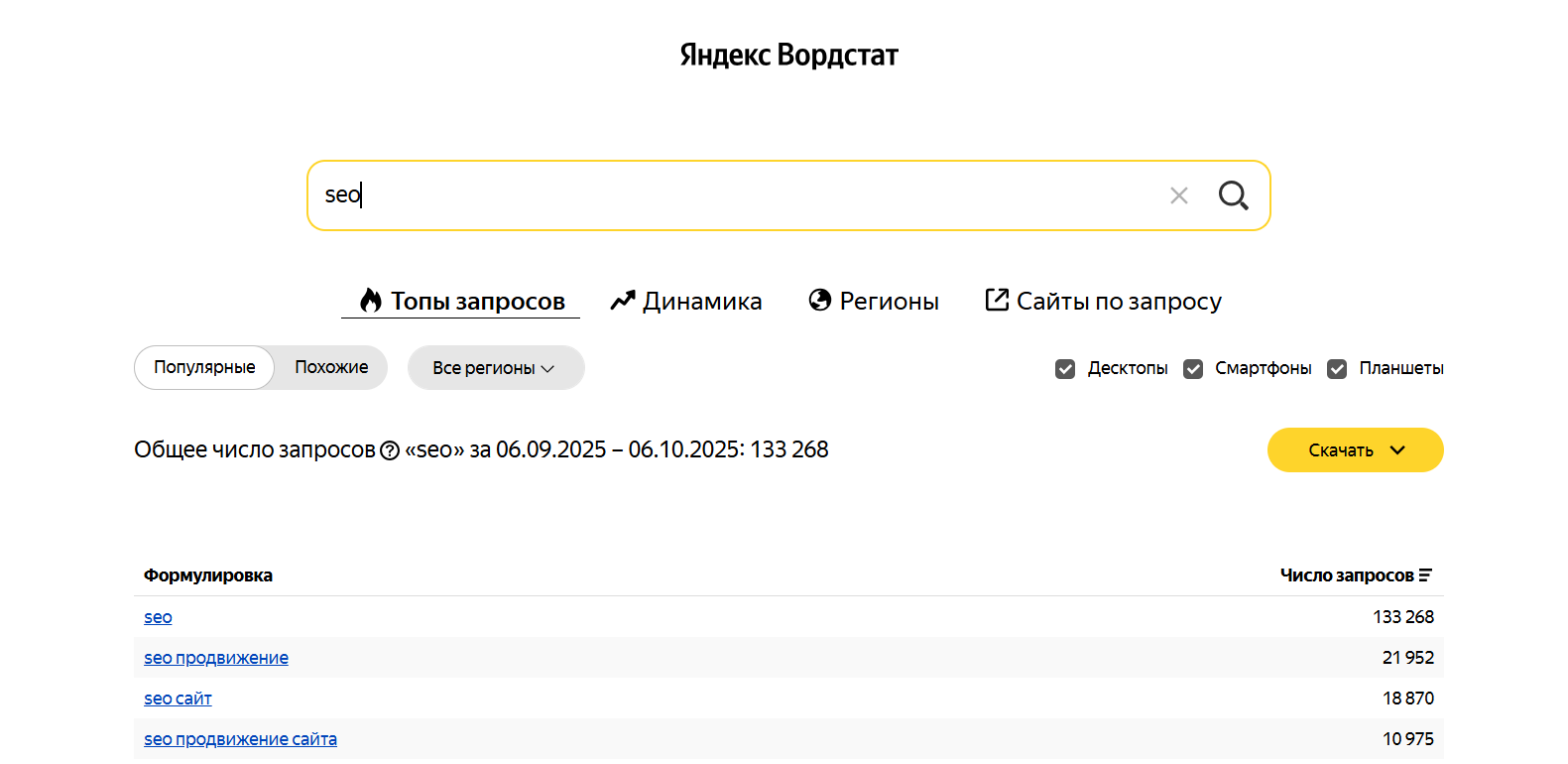The height and width of the screenshot is (764, 1568).
Task: Open the seo сайт query link
Action: pyautogui.click(x=178, y=699)
